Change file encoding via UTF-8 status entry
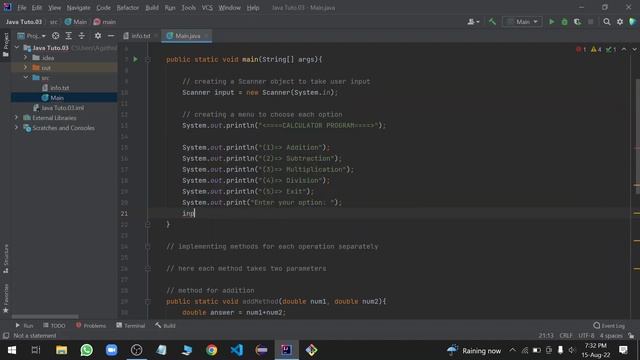This screenshot has height=360, width=640. point(586,336)
